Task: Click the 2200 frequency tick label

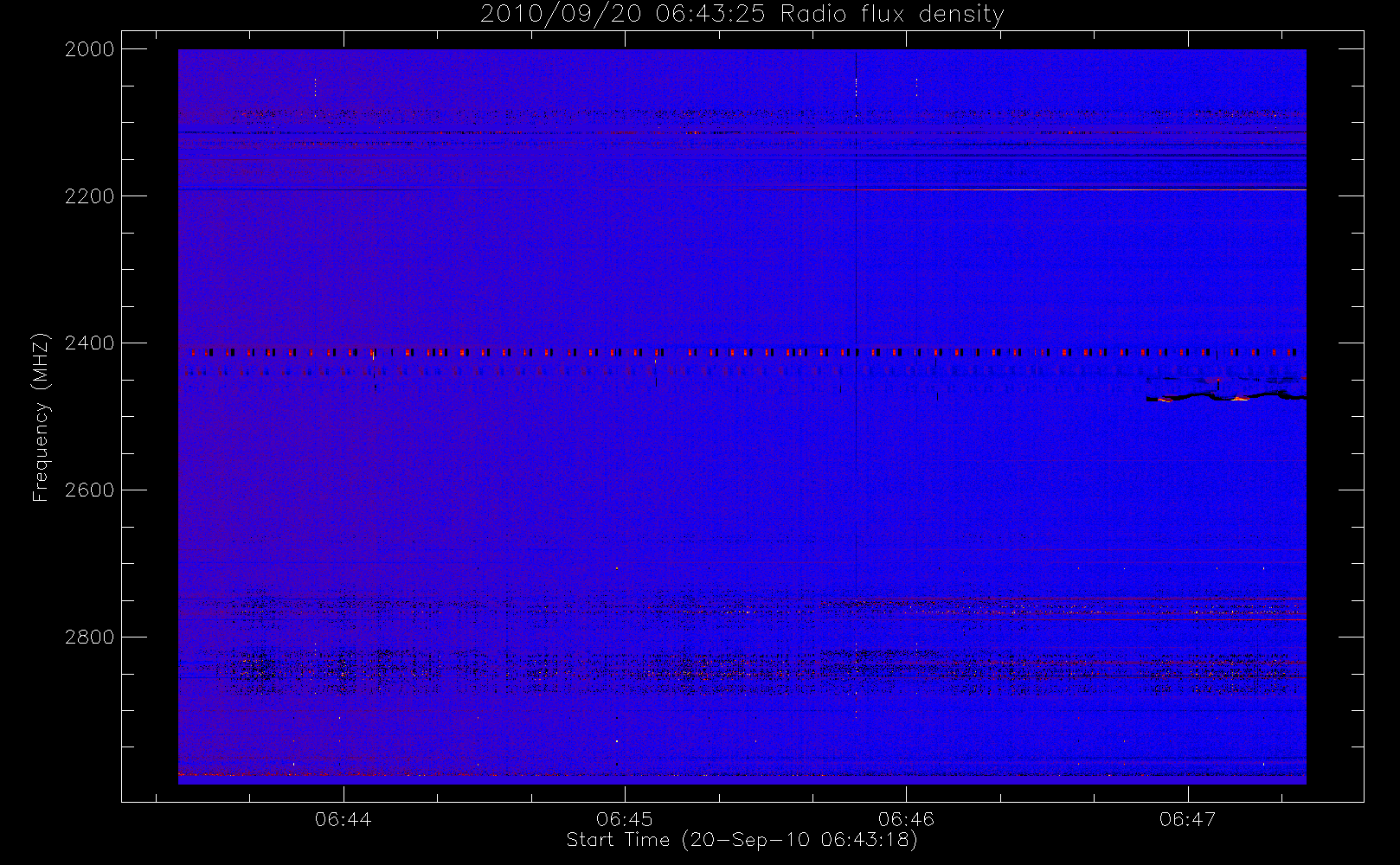Action: tap(90, 196)
